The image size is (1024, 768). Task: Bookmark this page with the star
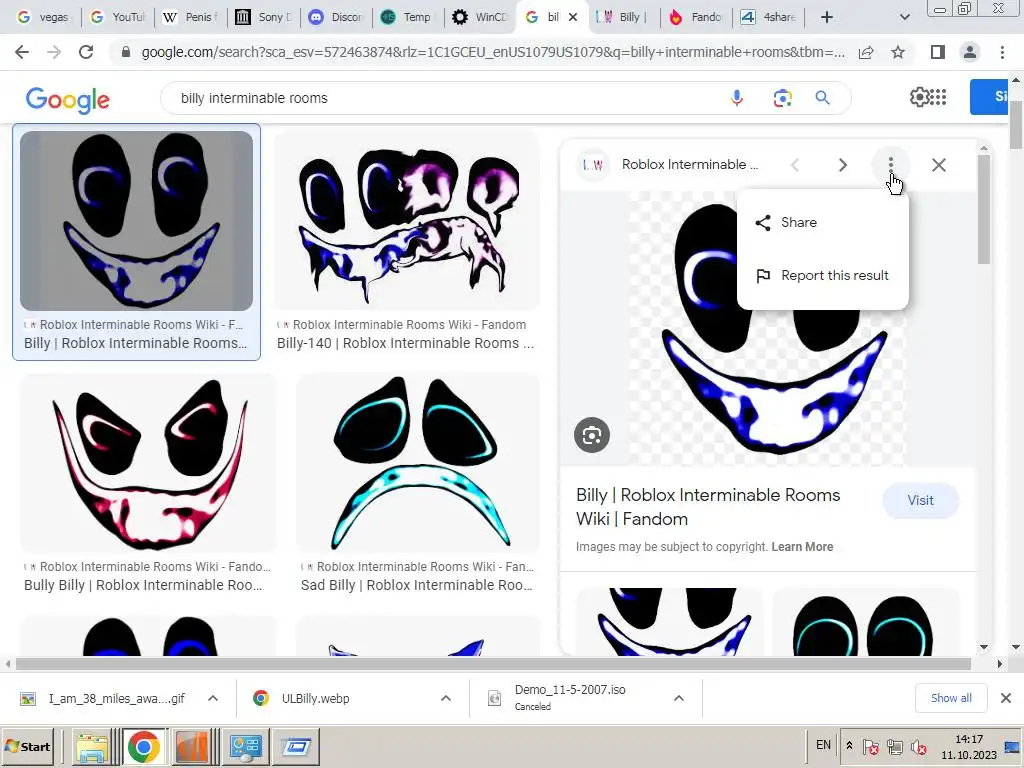point(898,52)
